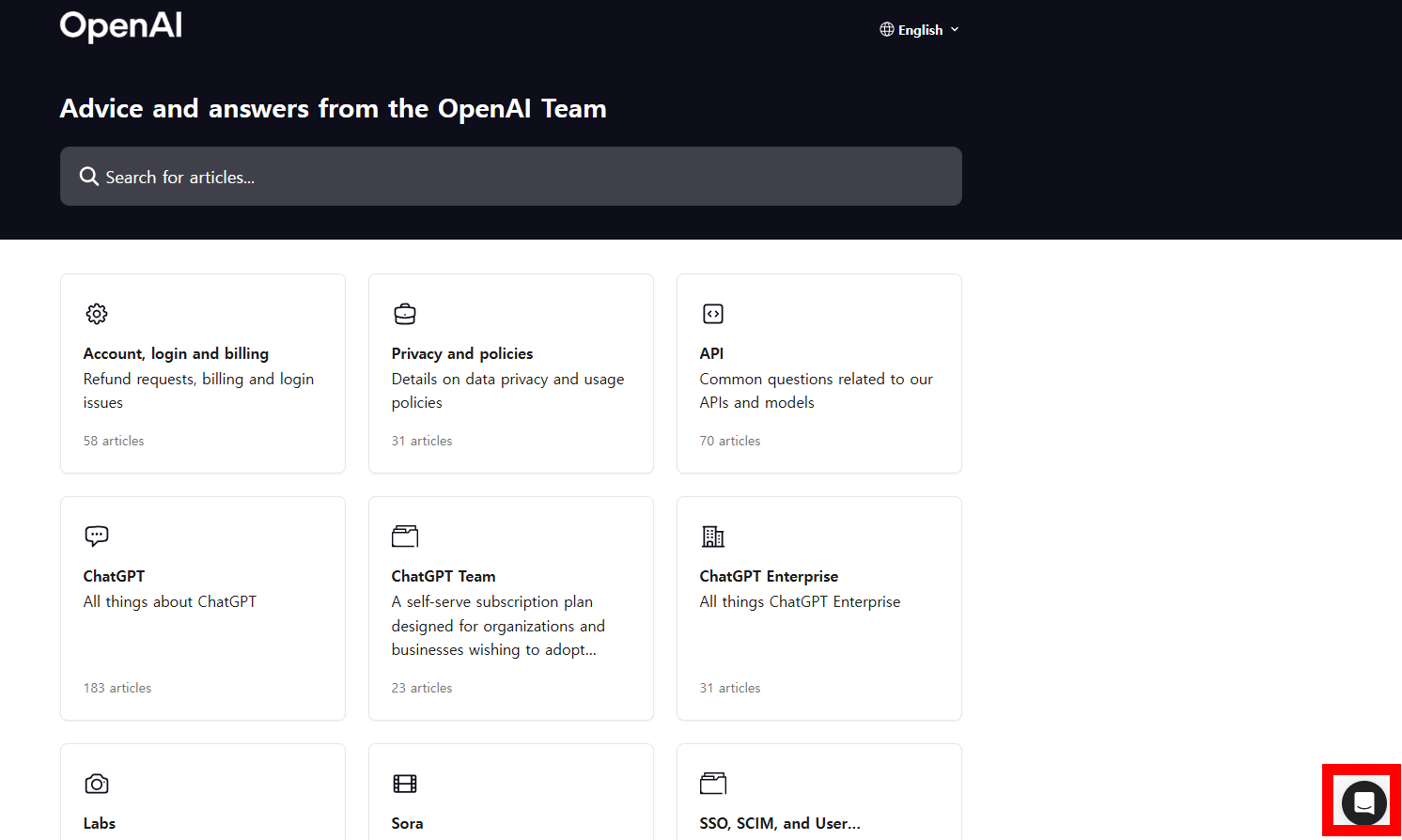Click the gear icon on Account card
Viewport: 1402px width, 840px height.
pyautogui.click(x=97, y=314)
